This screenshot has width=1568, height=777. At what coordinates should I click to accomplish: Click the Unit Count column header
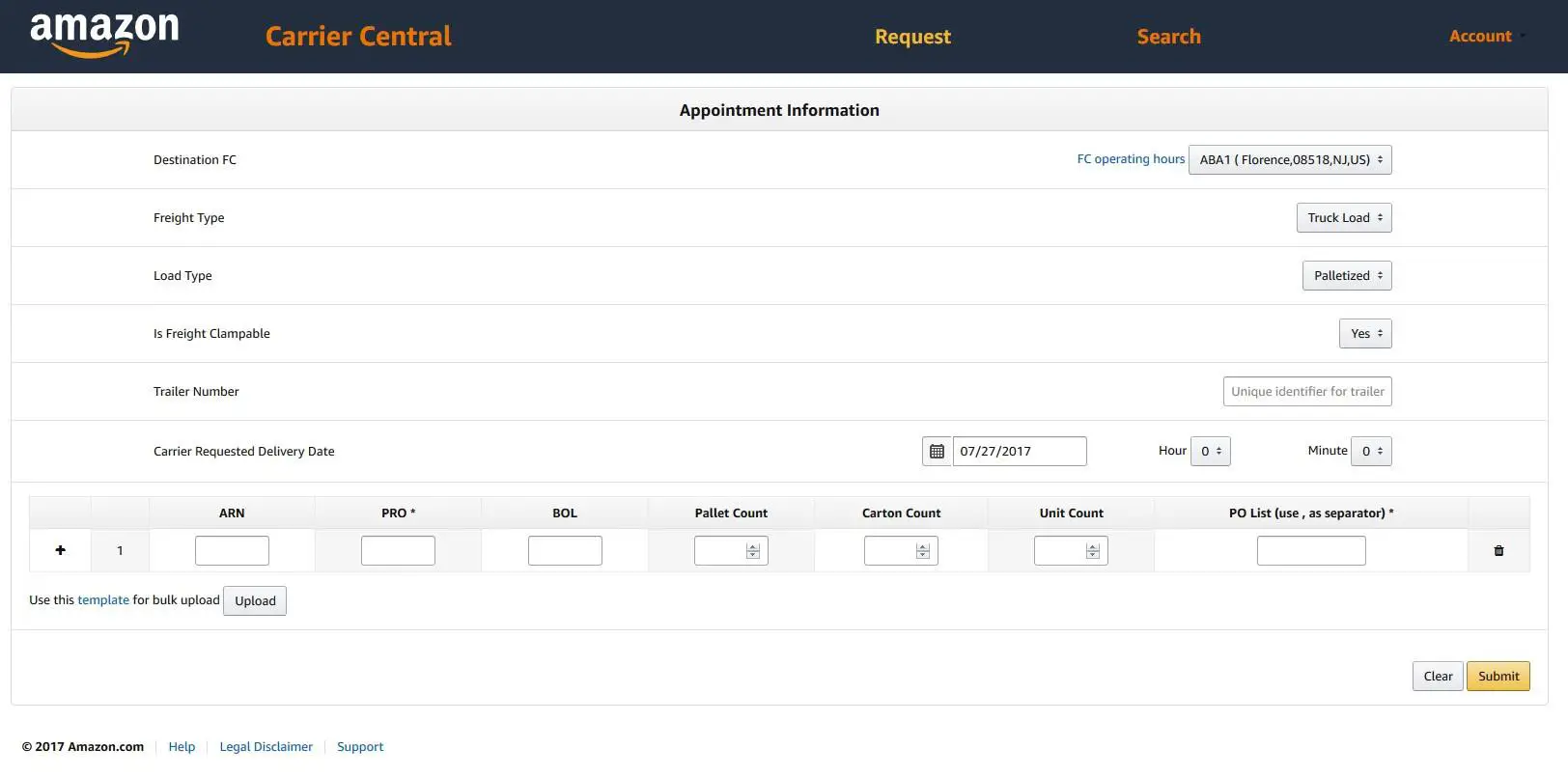pyautogui.click(x=1071, y=513)
